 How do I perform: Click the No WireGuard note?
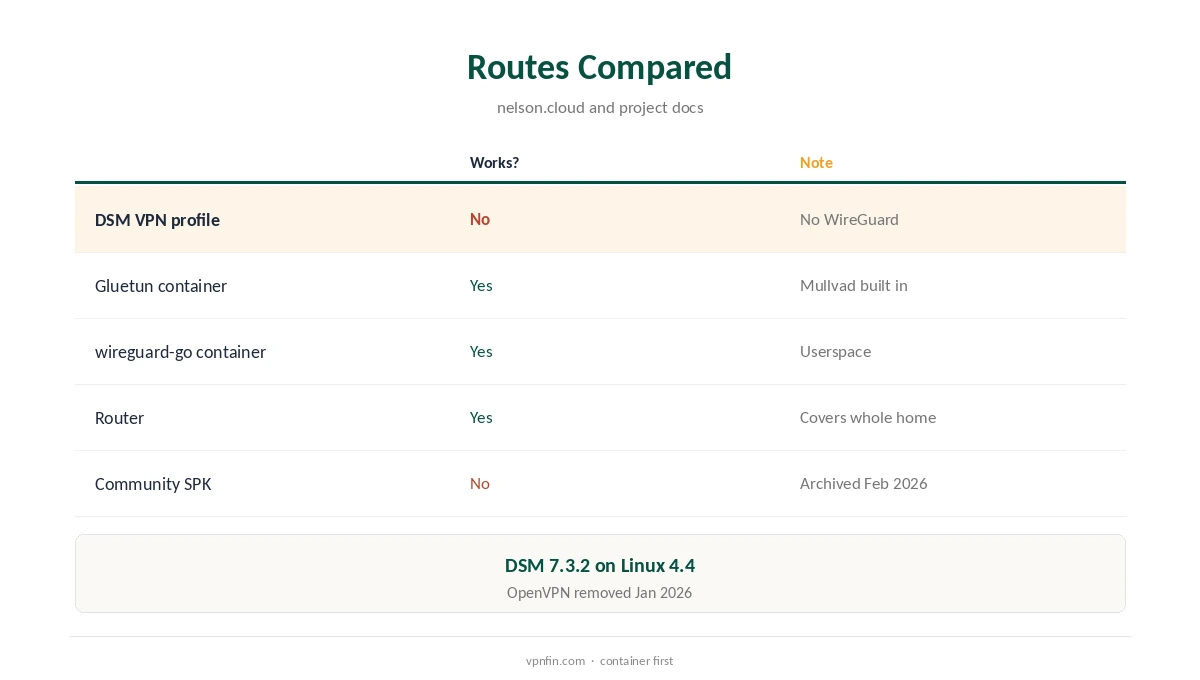849,219
